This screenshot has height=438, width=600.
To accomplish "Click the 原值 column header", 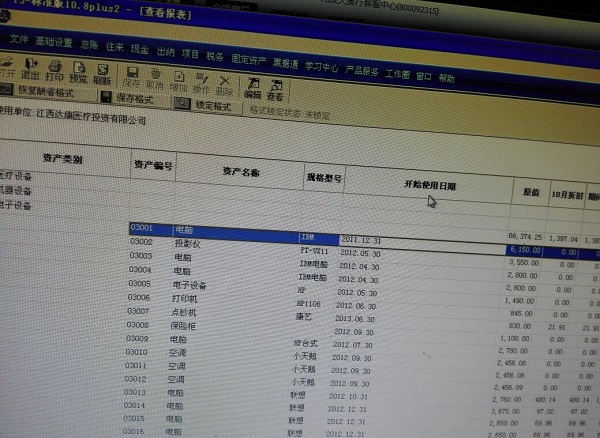I will pos(531,192).
